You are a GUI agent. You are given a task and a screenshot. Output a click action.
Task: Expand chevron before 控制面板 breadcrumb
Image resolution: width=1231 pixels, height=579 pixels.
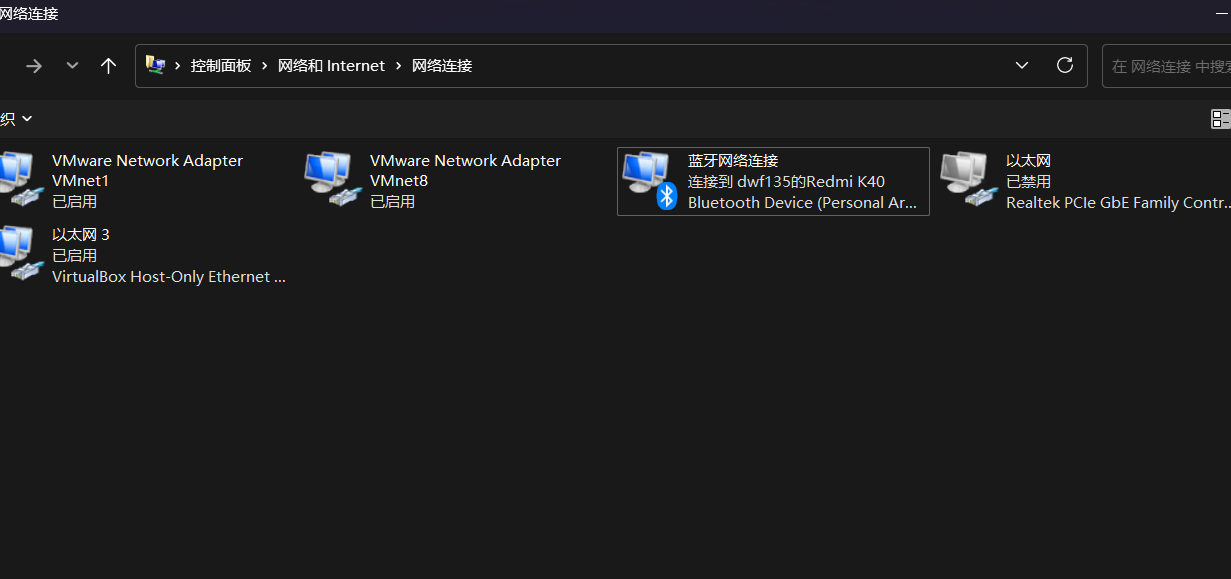[x=178, y=66]
